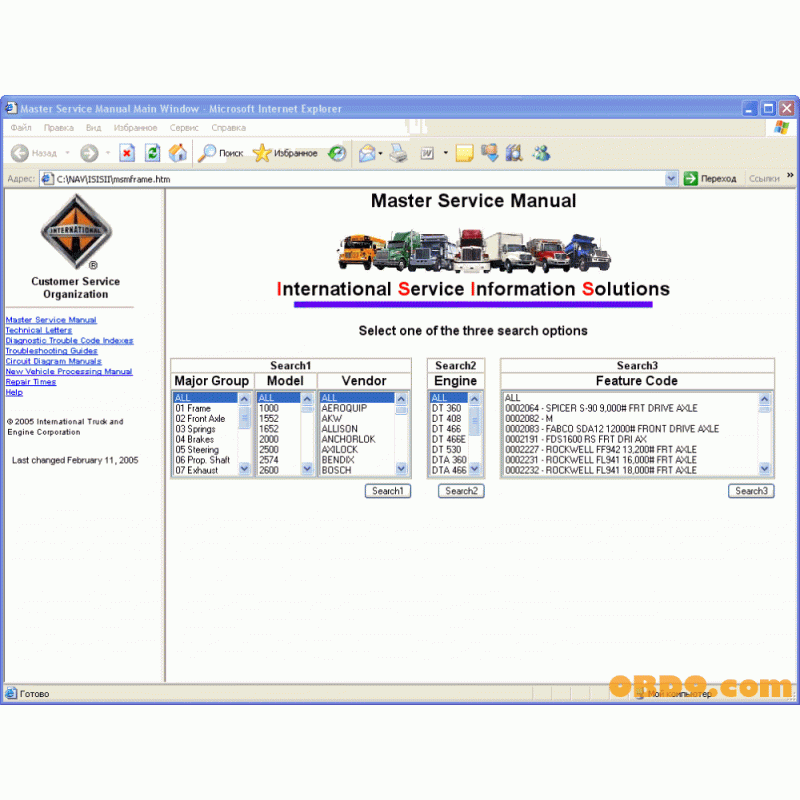Open the Troubleshooting Guides link
Viewport: 800px width, 800px height.
click(x=52, y=351)
